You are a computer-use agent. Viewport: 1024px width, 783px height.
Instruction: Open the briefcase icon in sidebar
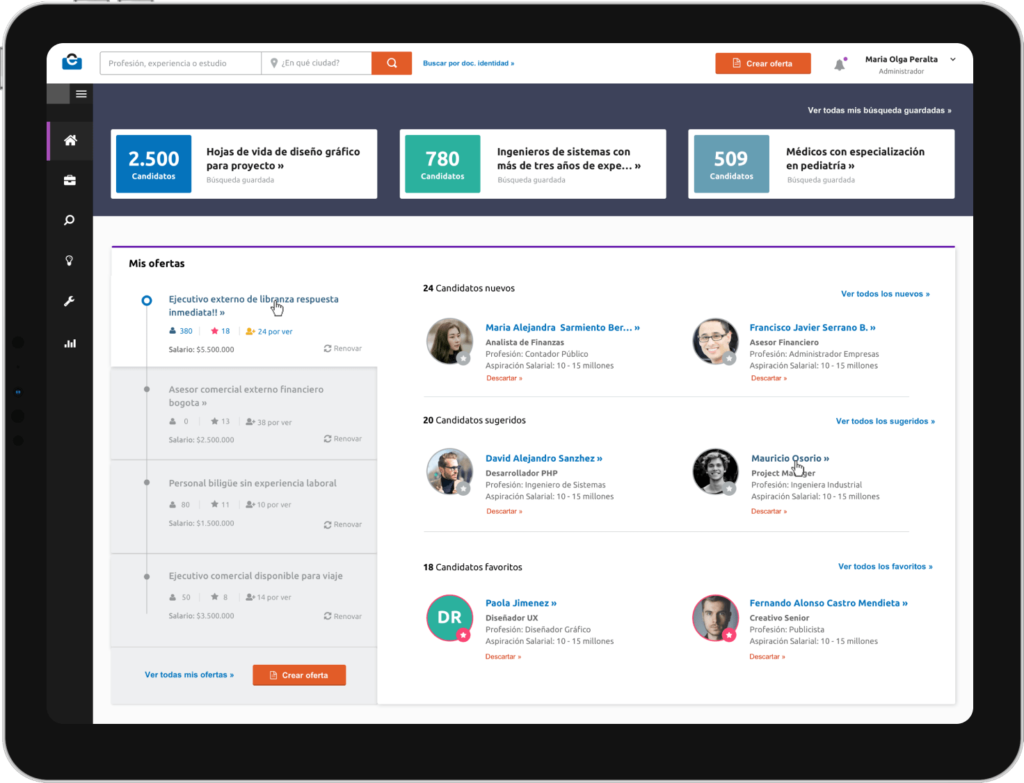70,181
